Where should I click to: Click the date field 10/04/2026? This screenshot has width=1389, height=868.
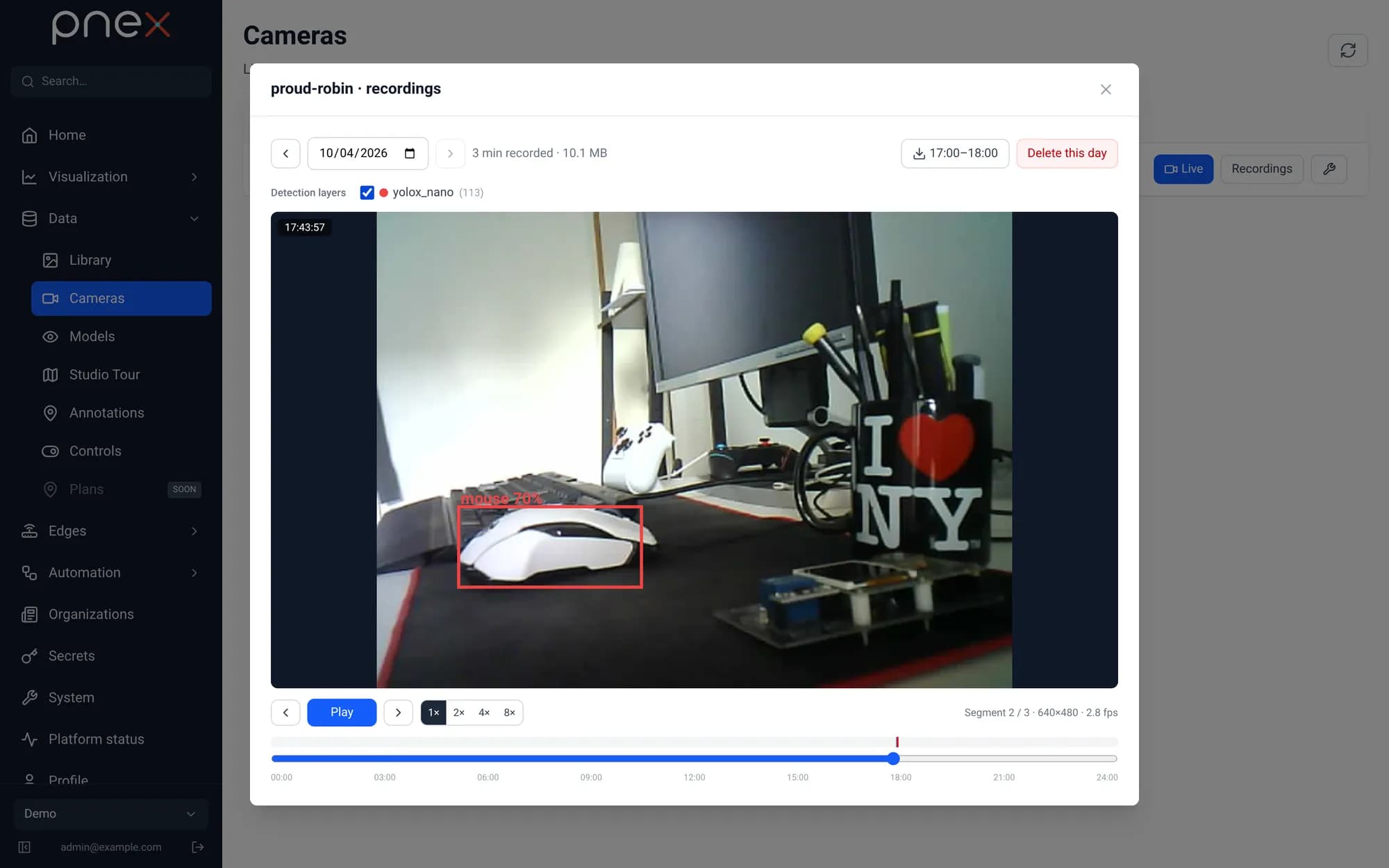pyautogui.click(x=367, y=153)
